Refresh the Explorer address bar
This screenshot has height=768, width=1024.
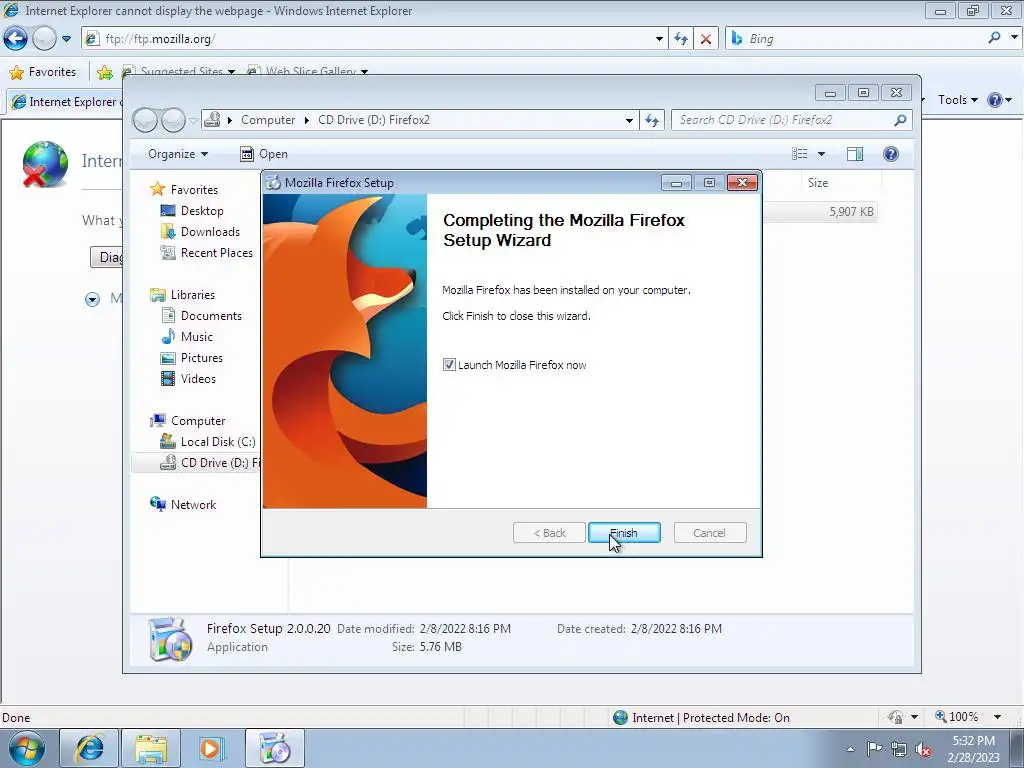coord(652,120)
